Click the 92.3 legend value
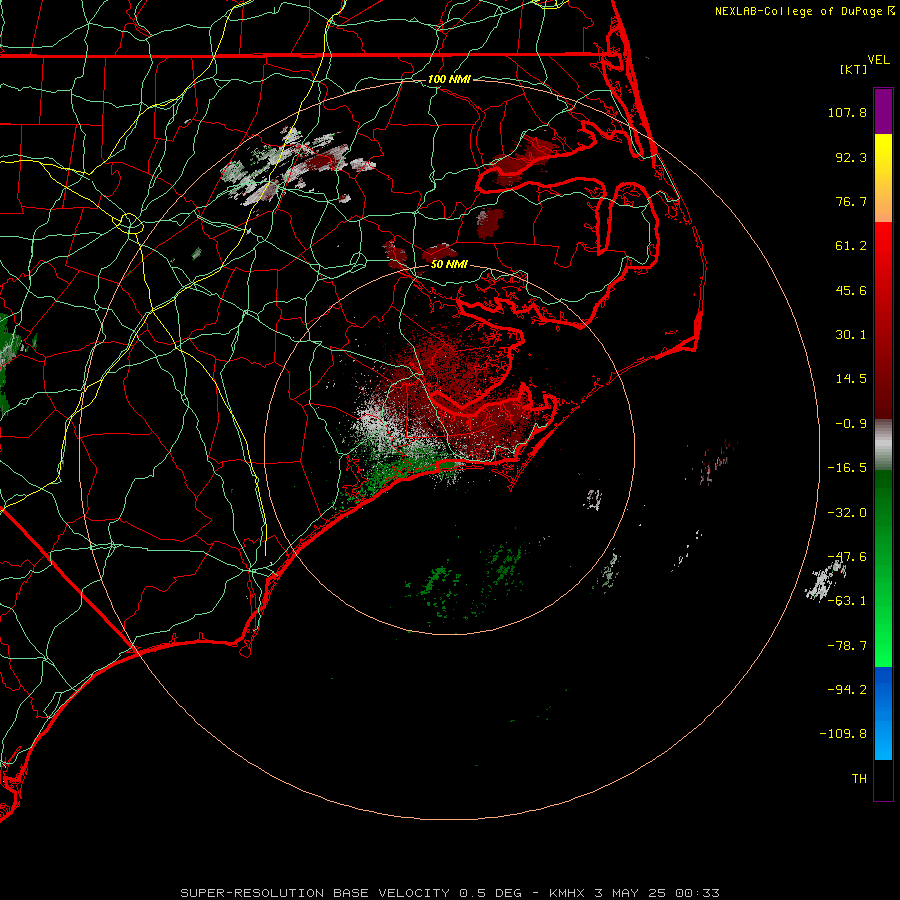The height and width of the screenshot is (900, 900). (851, 157)
